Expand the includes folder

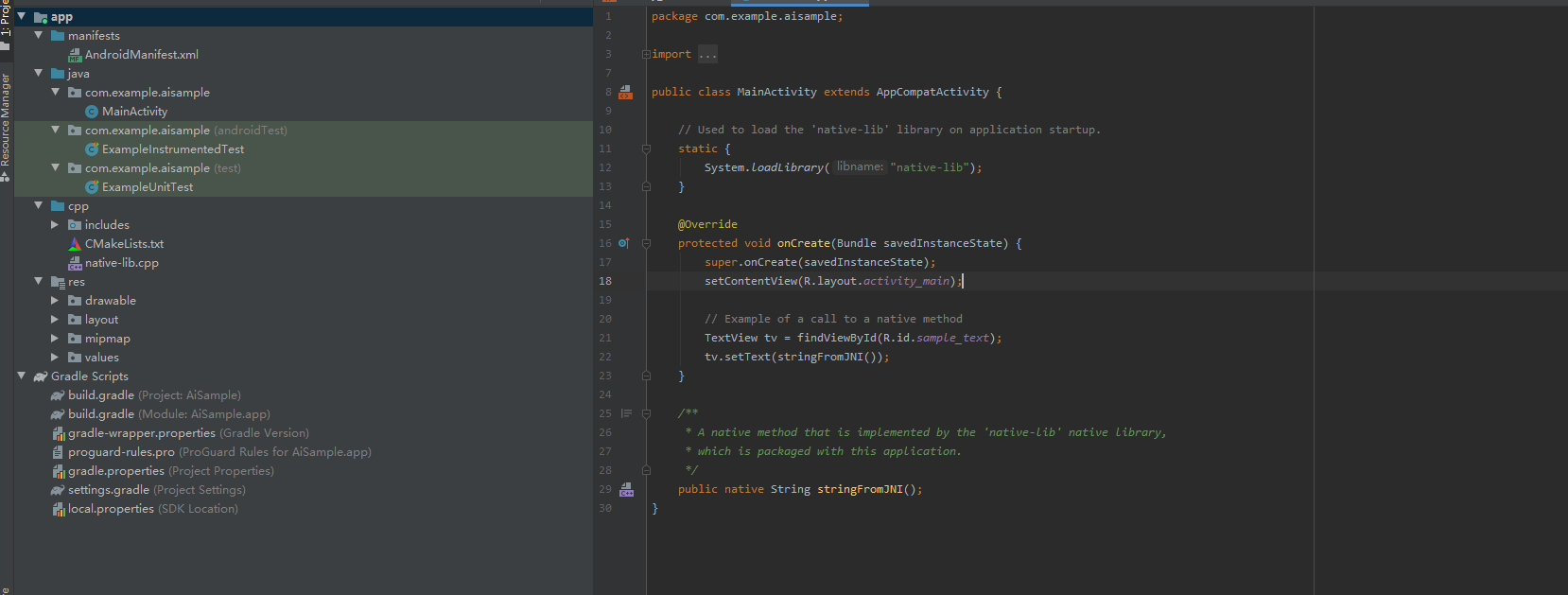(x=55, y=224)
